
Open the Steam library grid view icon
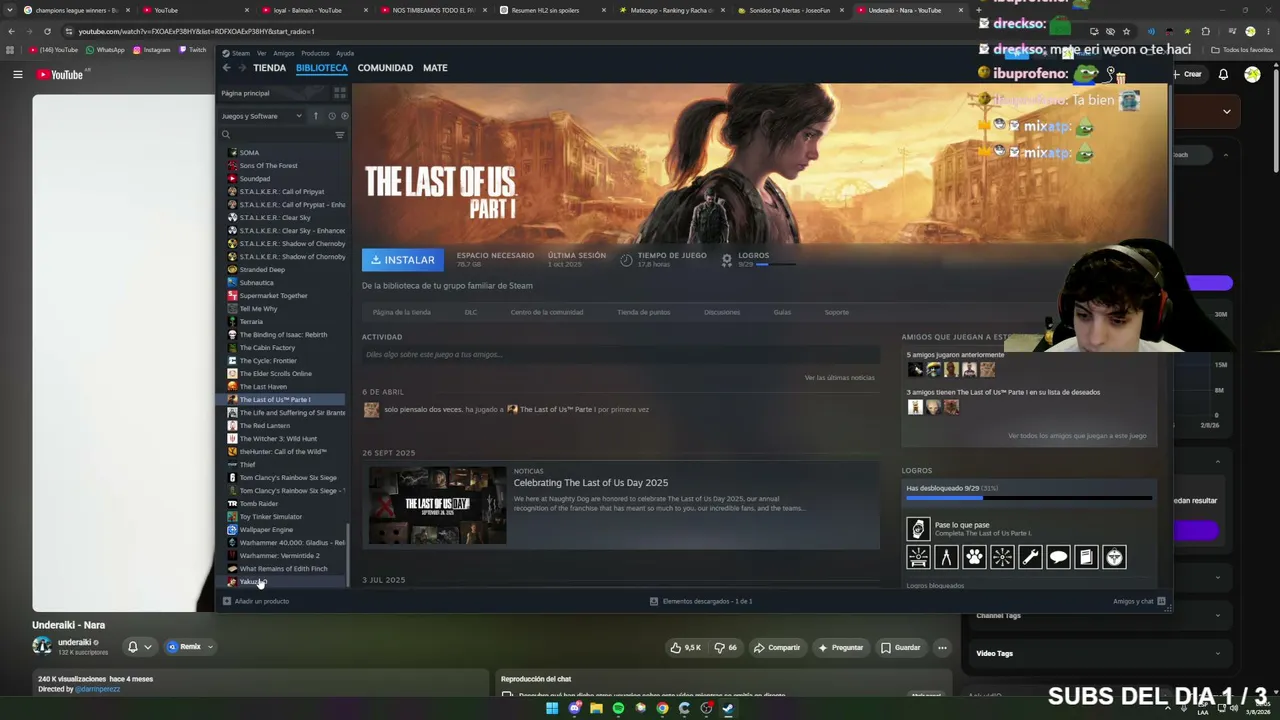pos(340,93)
